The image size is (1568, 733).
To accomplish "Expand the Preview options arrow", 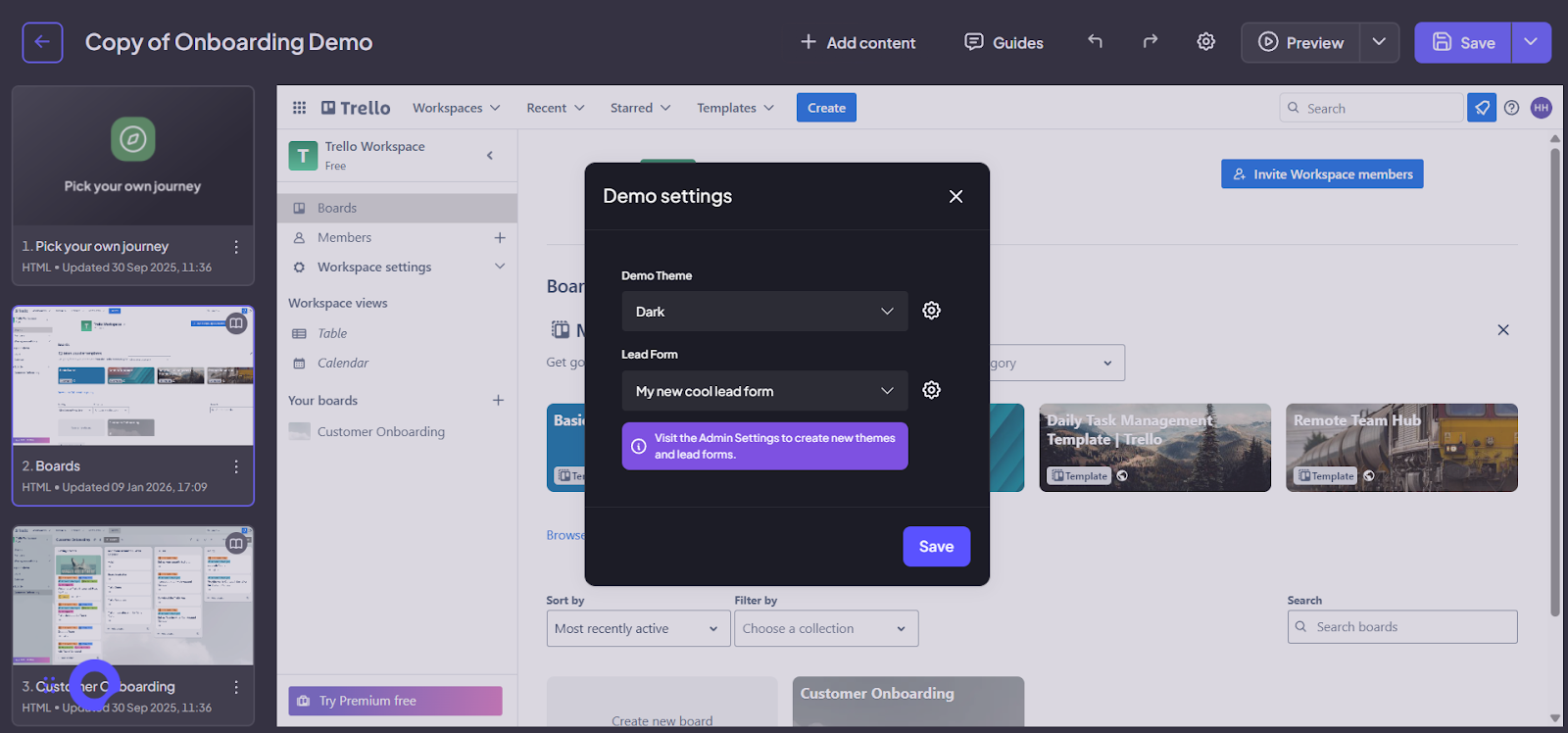I will pyautogui.click(x=1379, y=42).
